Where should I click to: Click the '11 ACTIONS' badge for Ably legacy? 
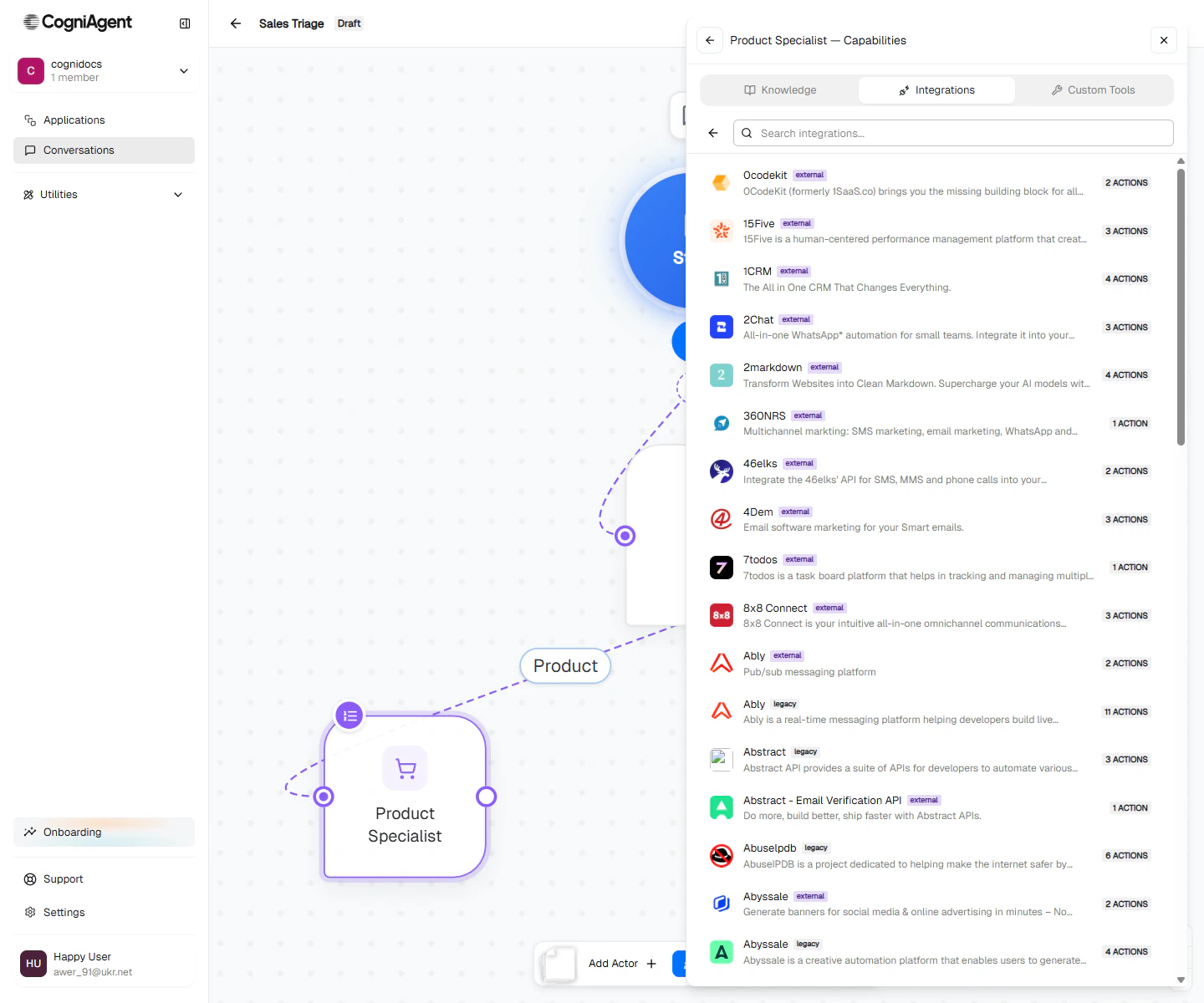(1126, 712)
